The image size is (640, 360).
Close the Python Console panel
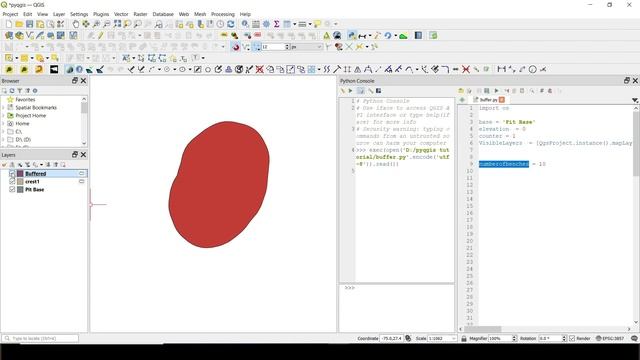coord(635,81)
